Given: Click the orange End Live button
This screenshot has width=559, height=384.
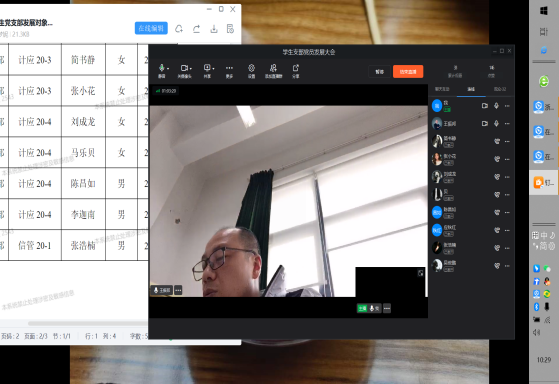Looking at the screenshot, I should [408, 72].
